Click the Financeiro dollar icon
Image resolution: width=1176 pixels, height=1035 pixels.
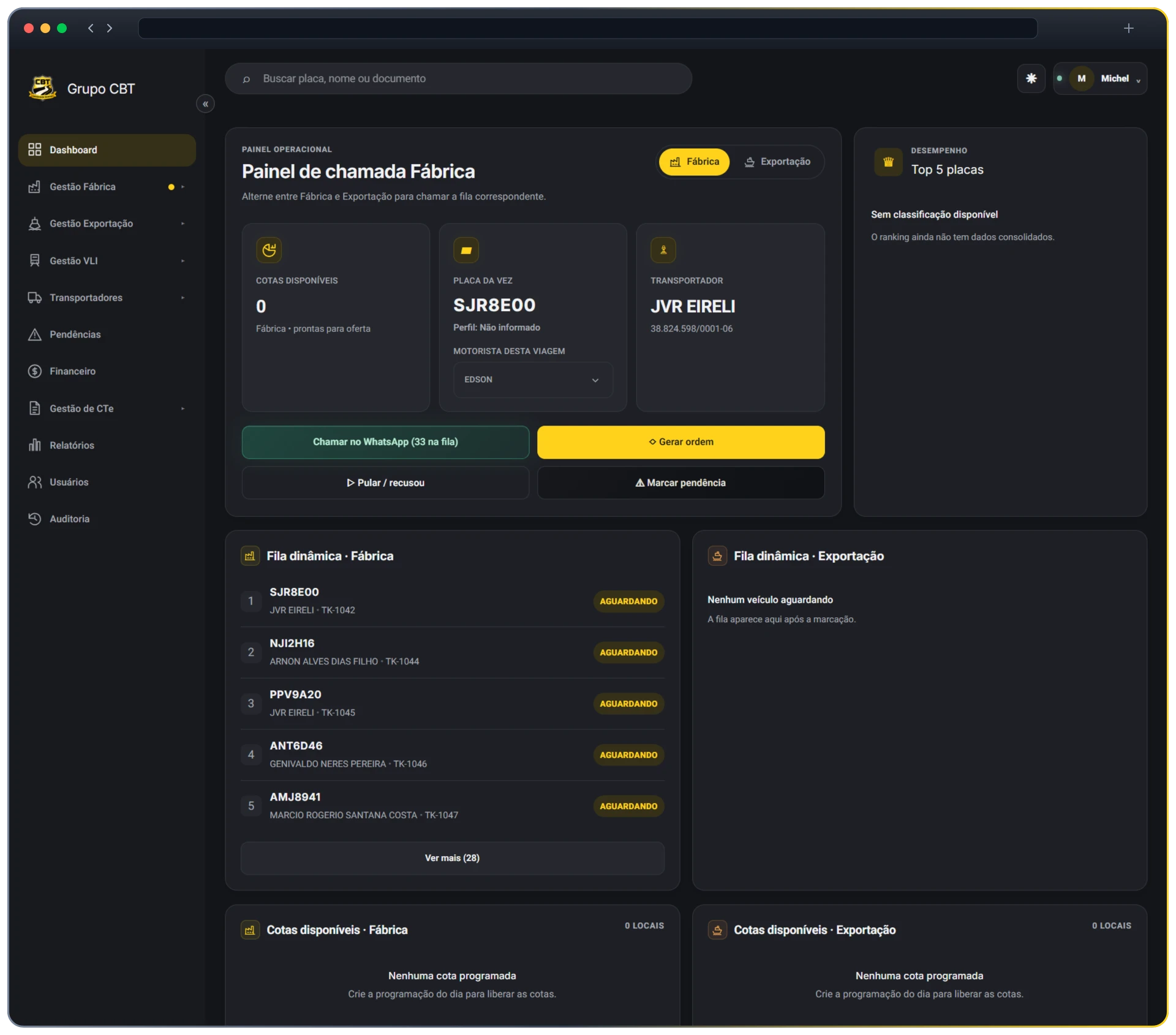pyautogui.click(x=34, y=371)
